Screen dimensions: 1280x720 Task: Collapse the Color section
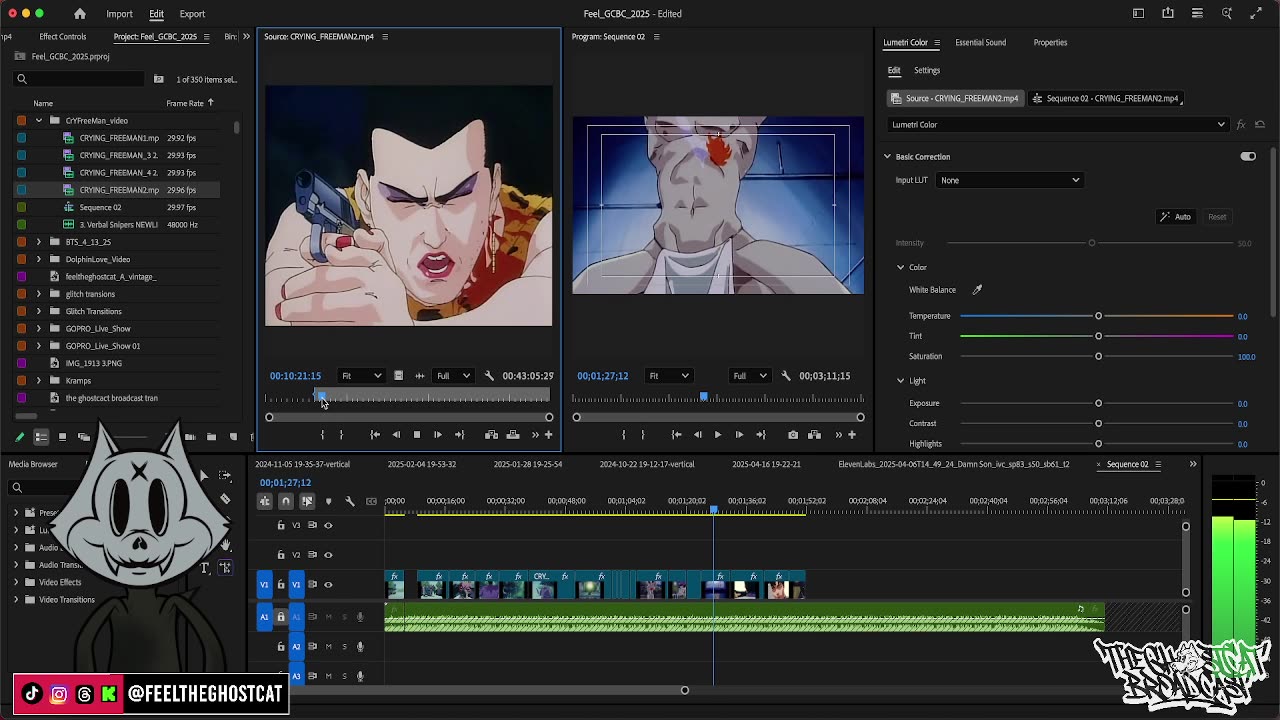900,268
